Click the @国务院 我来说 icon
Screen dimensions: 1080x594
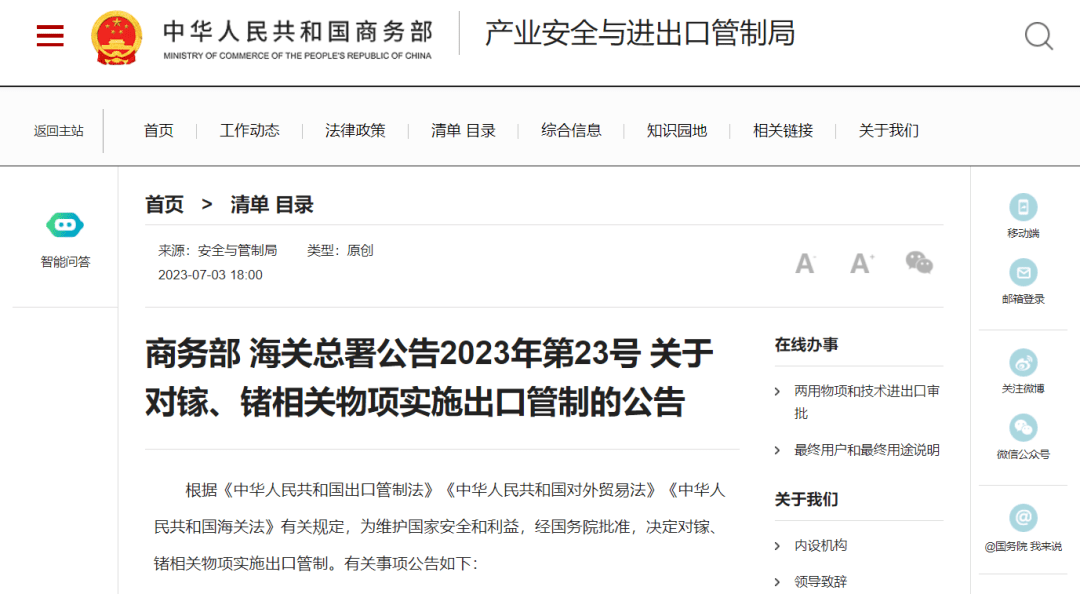click(x=1023, y=518)
